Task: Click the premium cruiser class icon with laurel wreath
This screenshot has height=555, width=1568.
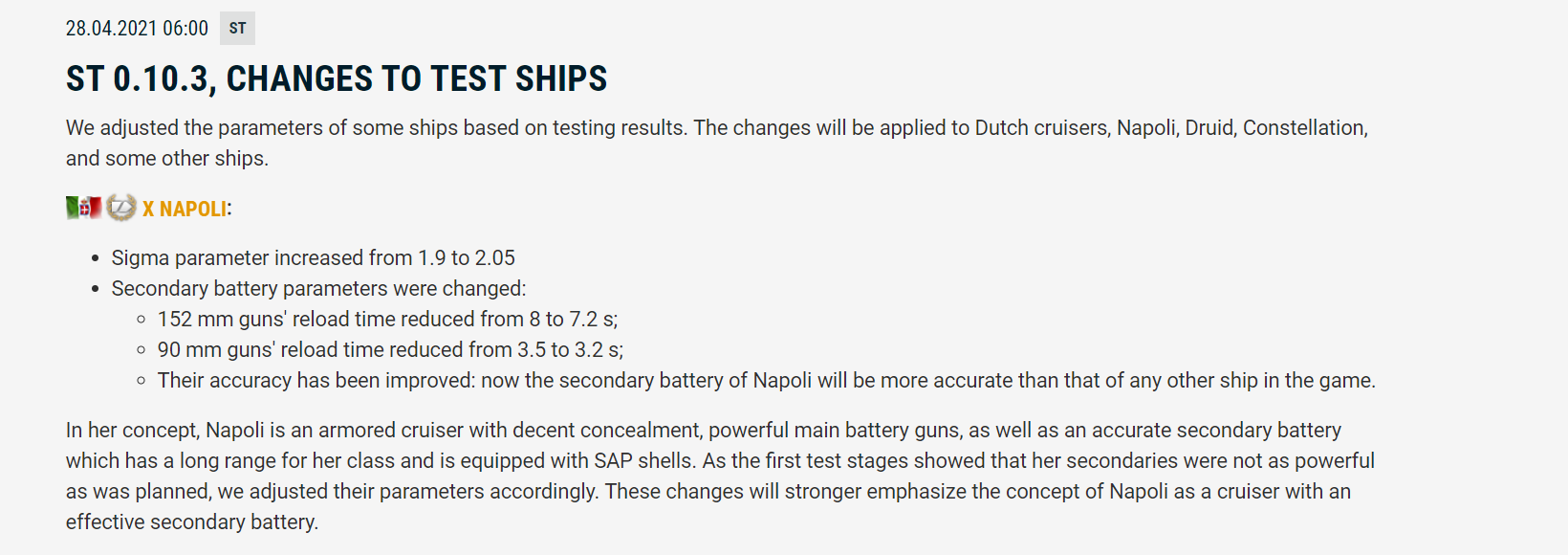Action: 121,208
